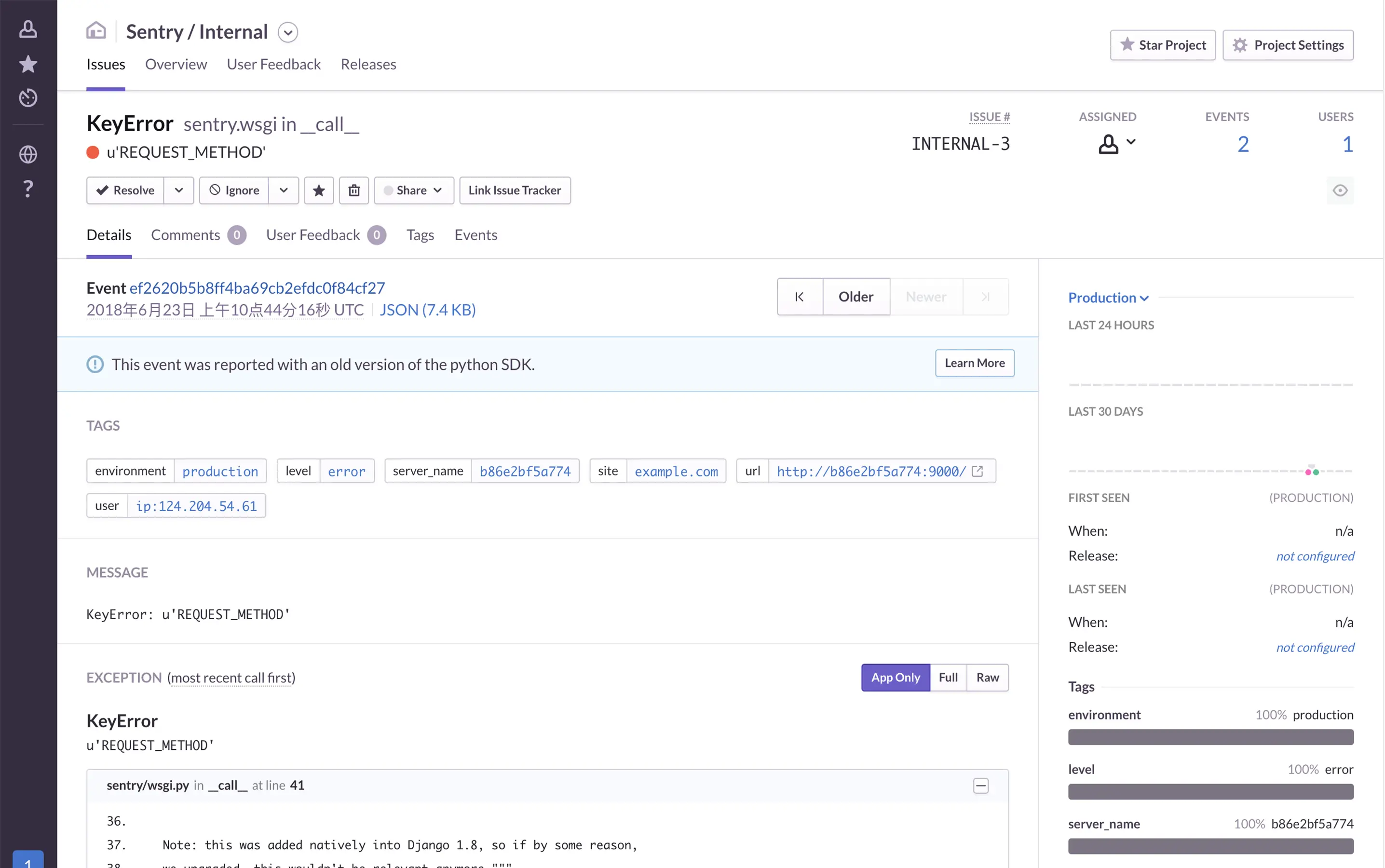Click the Learn More button

tap(974, 363)
